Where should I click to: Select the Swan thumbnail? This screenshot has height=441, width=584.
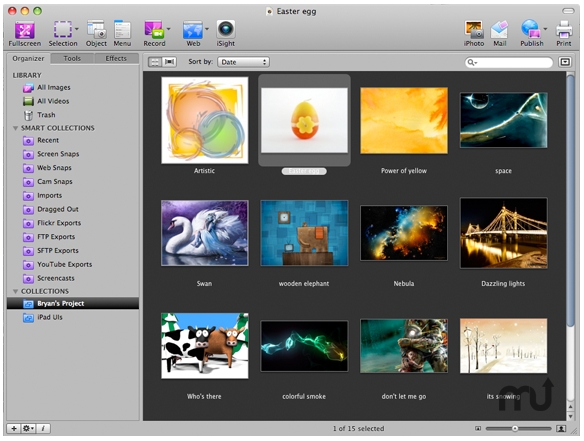click(x=204, y=233)
